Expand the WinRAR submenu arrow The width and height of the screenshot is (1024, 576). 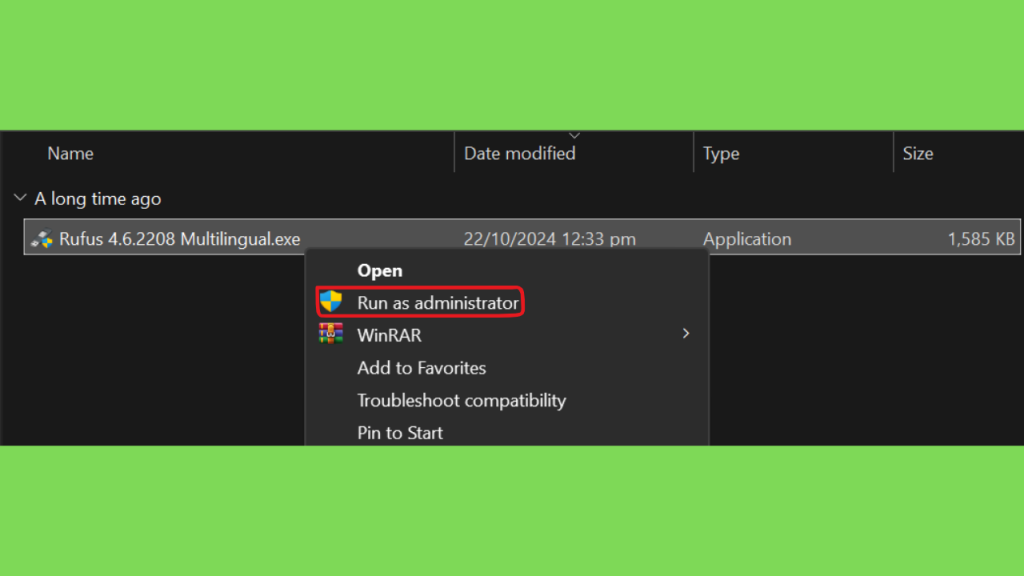click(x=686, y=334)
